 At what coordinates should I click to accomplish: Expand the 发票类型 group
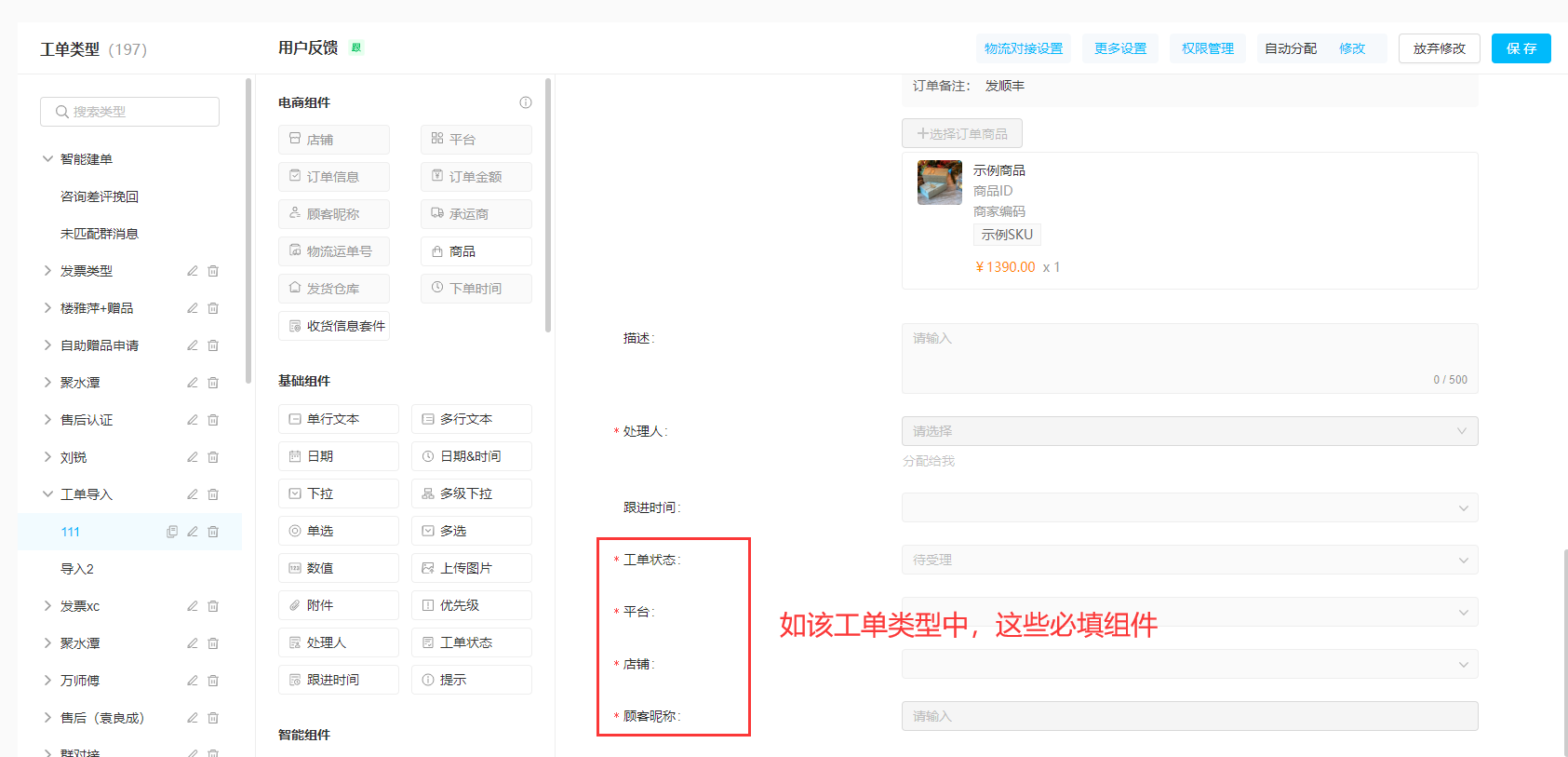(47, 271)
